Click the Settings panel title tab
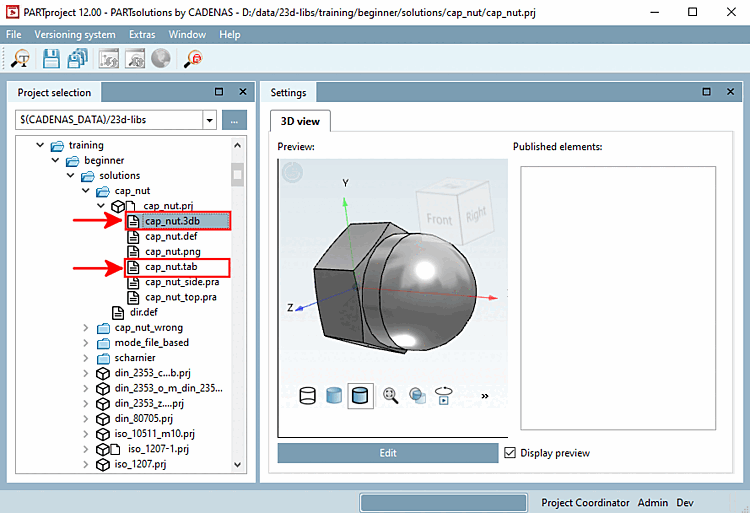750x513 pixels. (x=288, y=93)
